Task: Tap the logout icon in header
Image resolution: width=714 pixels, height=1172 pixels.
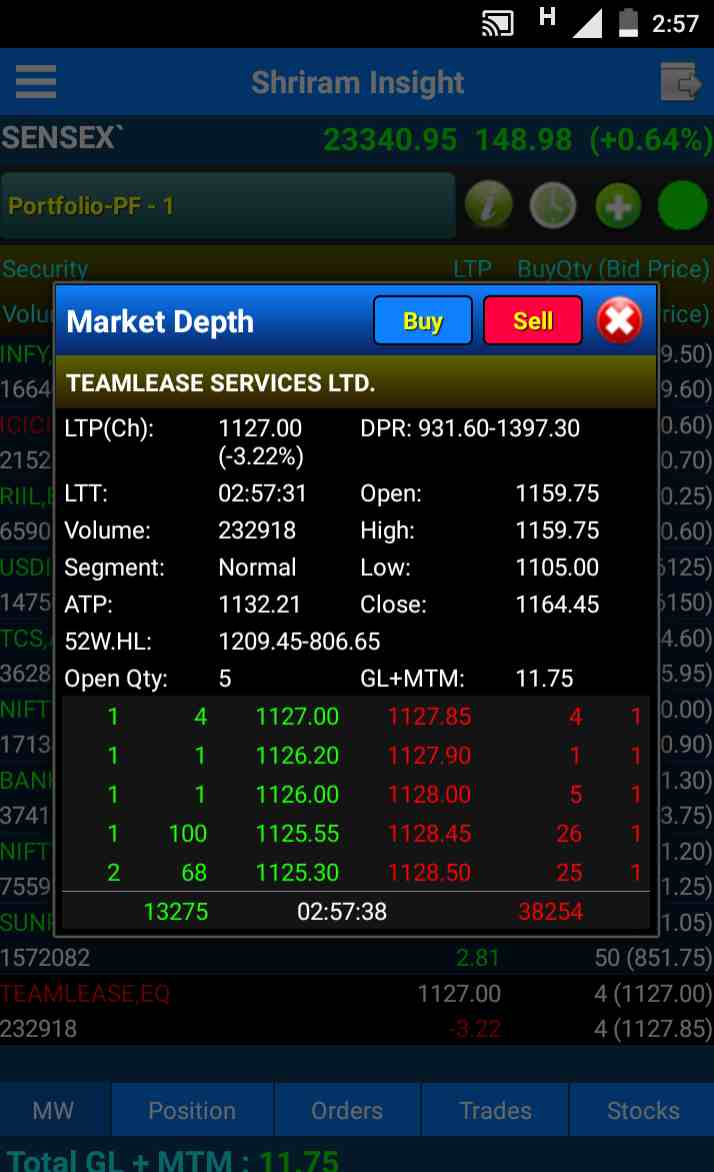Action: point(681,82)
